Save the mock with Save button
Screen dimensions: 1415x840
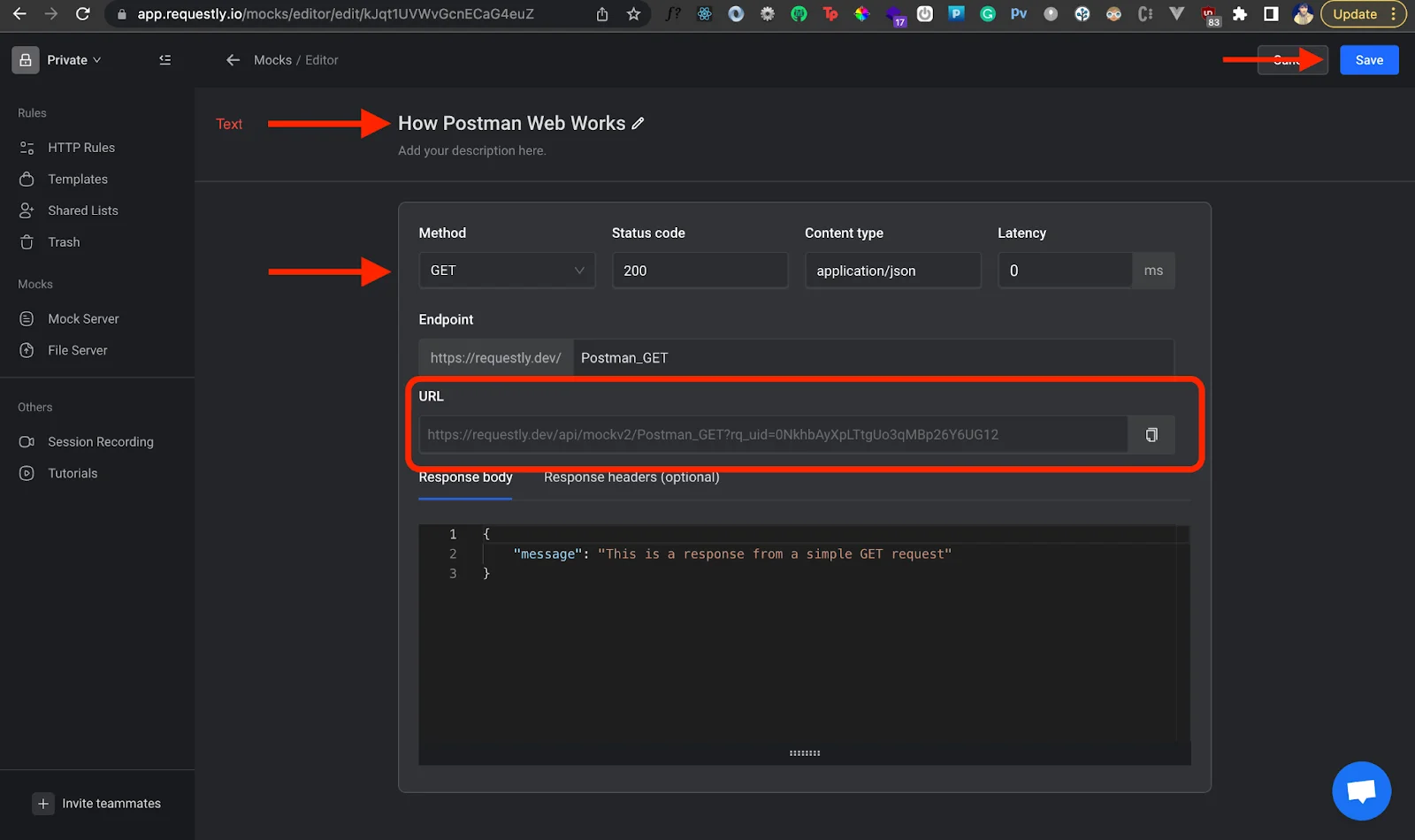tap(1369, 60)
